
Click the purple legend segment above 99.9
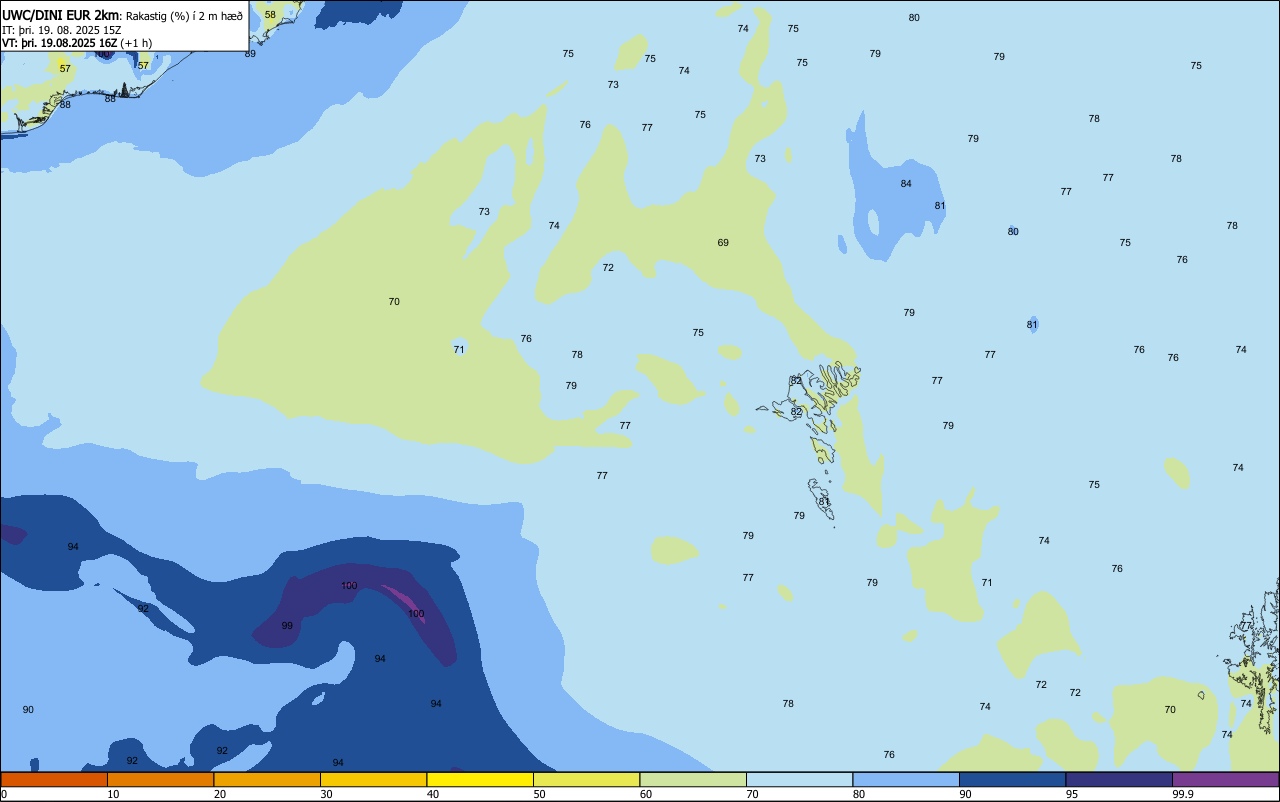pos(1225,779)
